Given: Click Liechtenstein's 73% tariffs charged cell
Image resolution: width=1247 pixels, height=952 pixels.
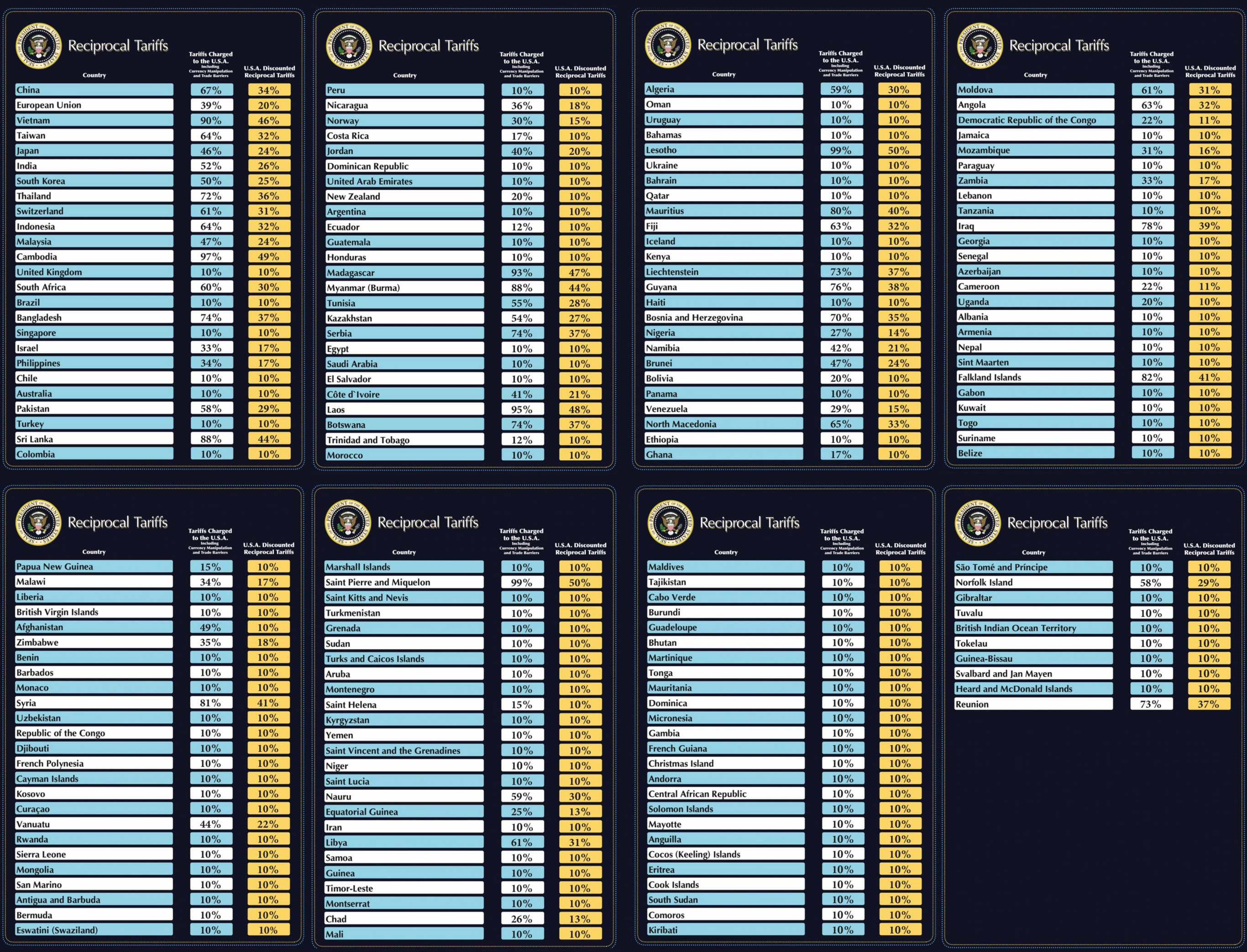Looking at the screenshot, I should (841, 272).
